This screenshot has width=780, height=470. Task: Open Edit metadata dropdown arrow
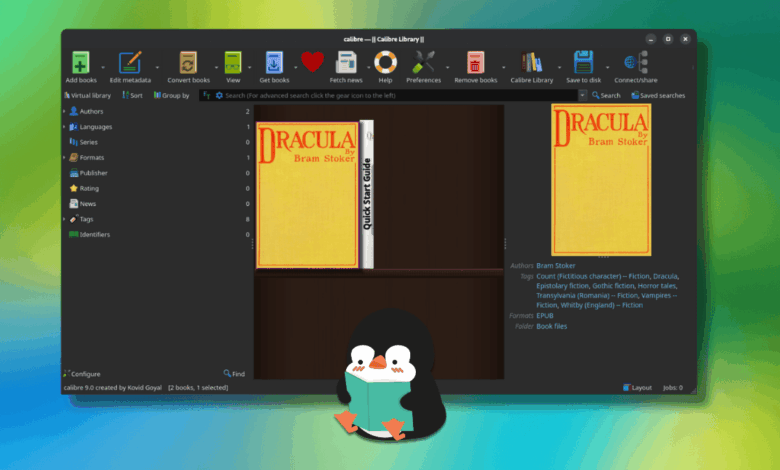157,67
